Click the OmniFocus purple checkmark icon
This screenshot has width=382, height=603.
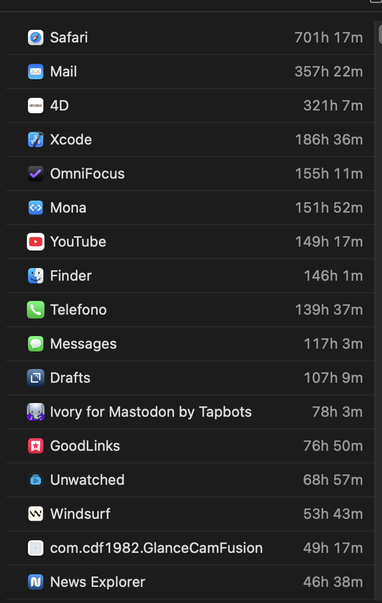(35, 174)
